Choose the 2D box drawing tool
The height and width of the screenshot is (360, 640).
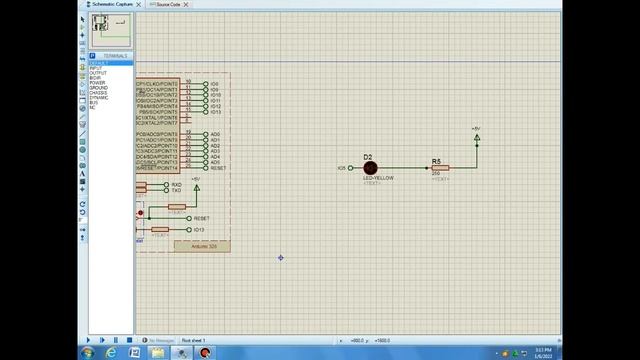click(82, 142)
